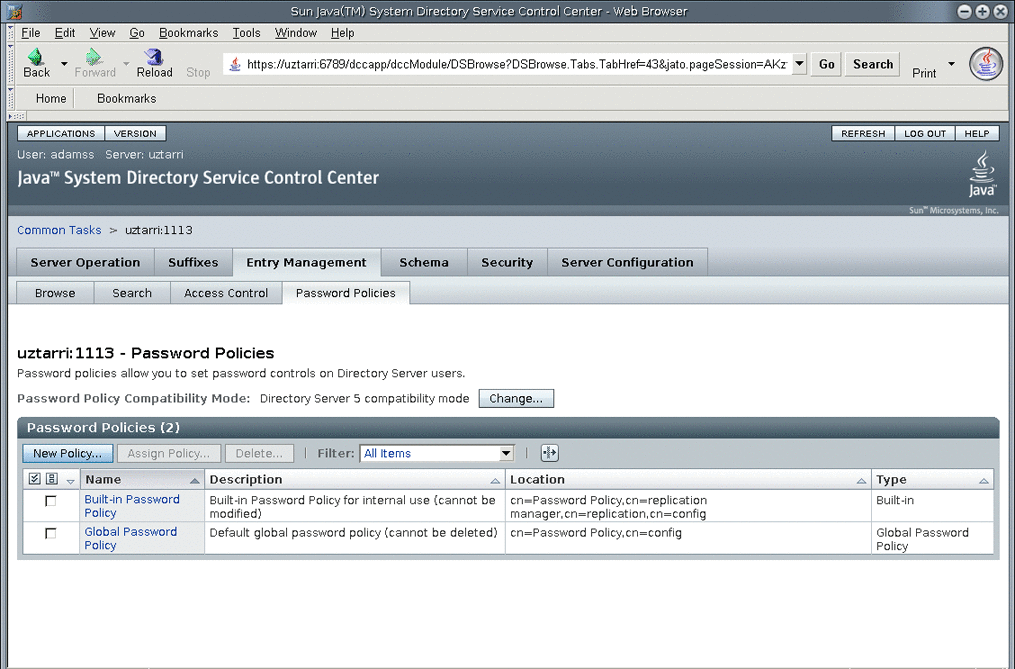This screenshot has width=1015, height=669.
Task: Sort table by Name column arrow
Action: pos(194,481)
